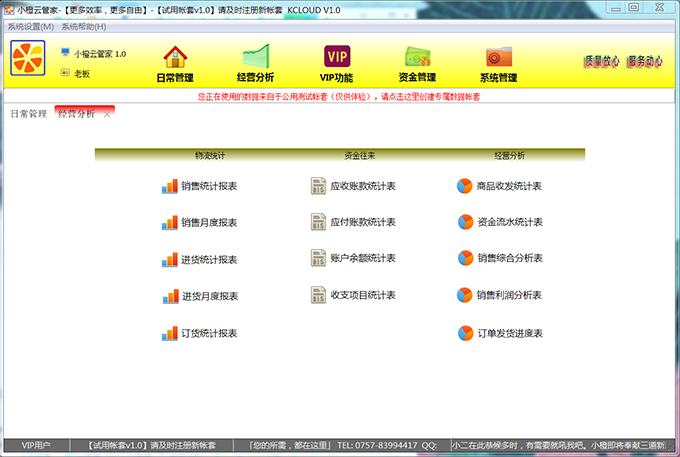Click document icon beside 应付账款统计表
The height and width of the screenshot is (457, 680).
[318, 222]
